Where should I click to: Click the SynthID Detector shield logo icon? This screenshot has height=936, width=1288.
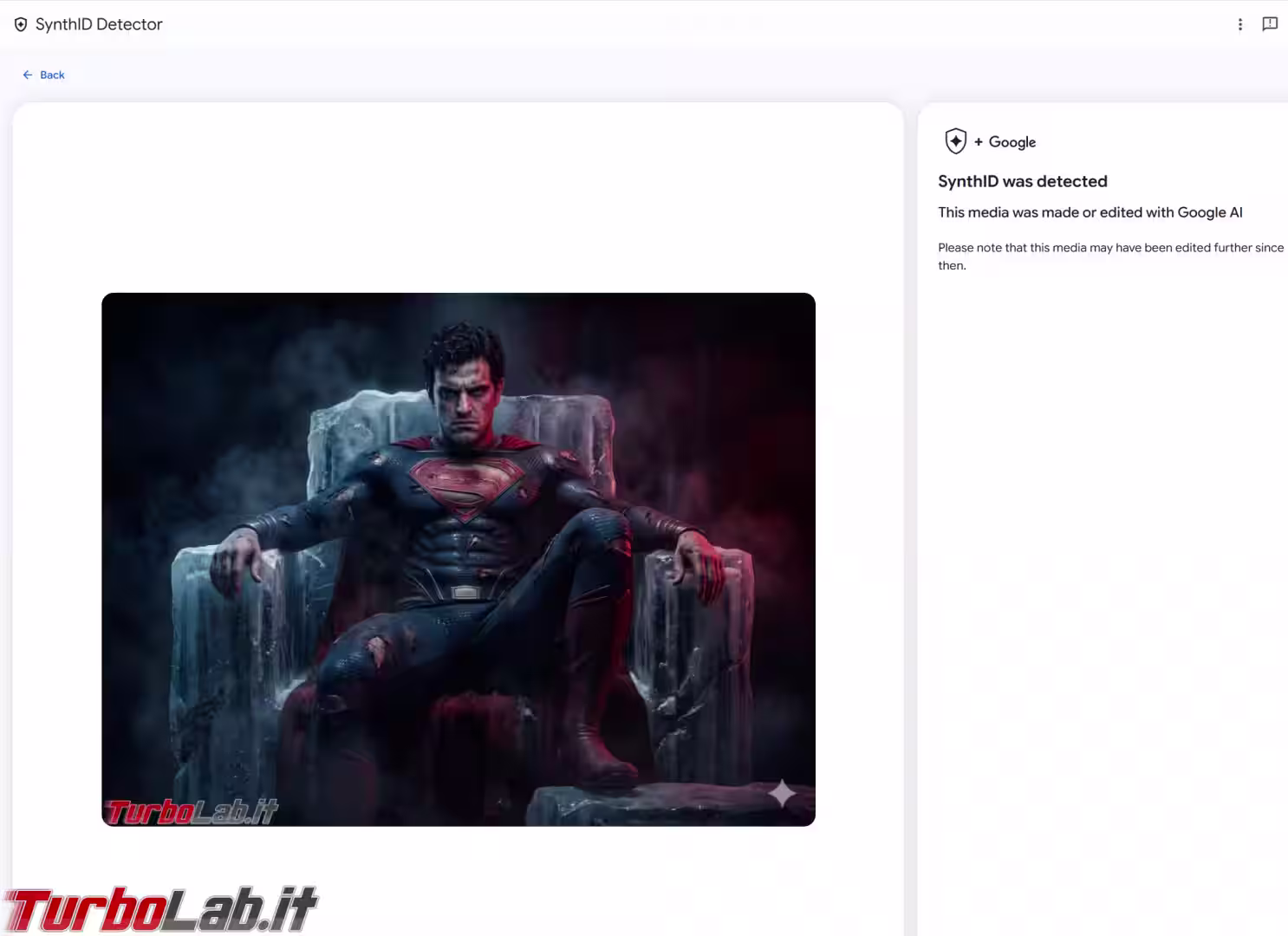[21, 24]
